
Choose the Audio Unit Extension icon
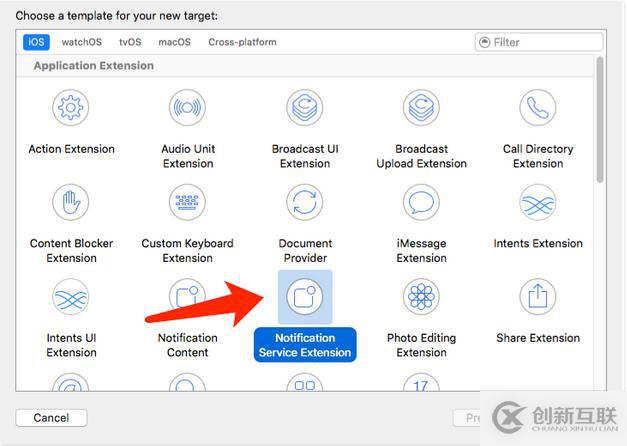click(x=187, y=108)
